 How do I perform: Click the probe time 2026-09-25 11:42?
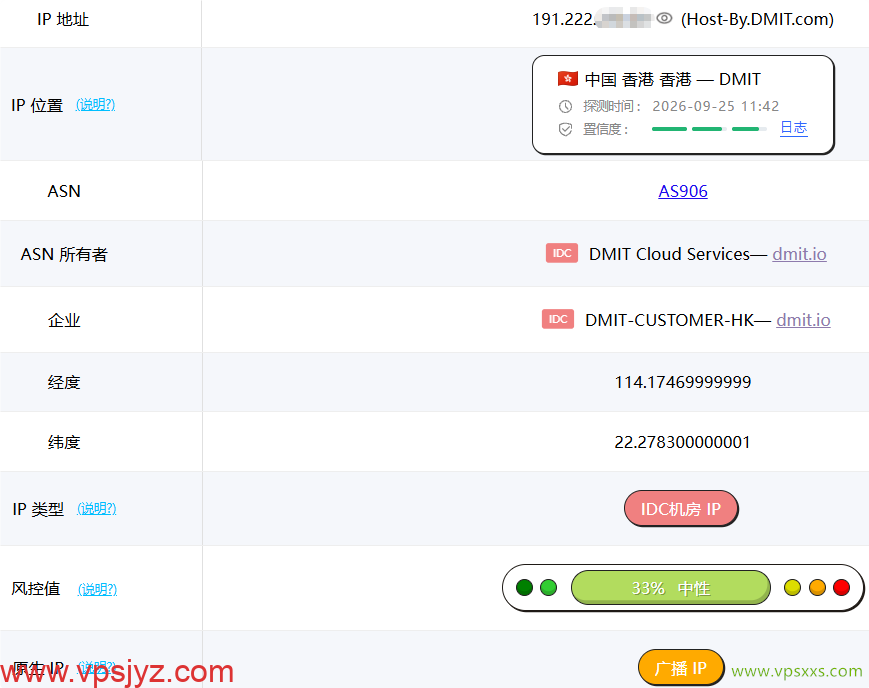point(715,106)
